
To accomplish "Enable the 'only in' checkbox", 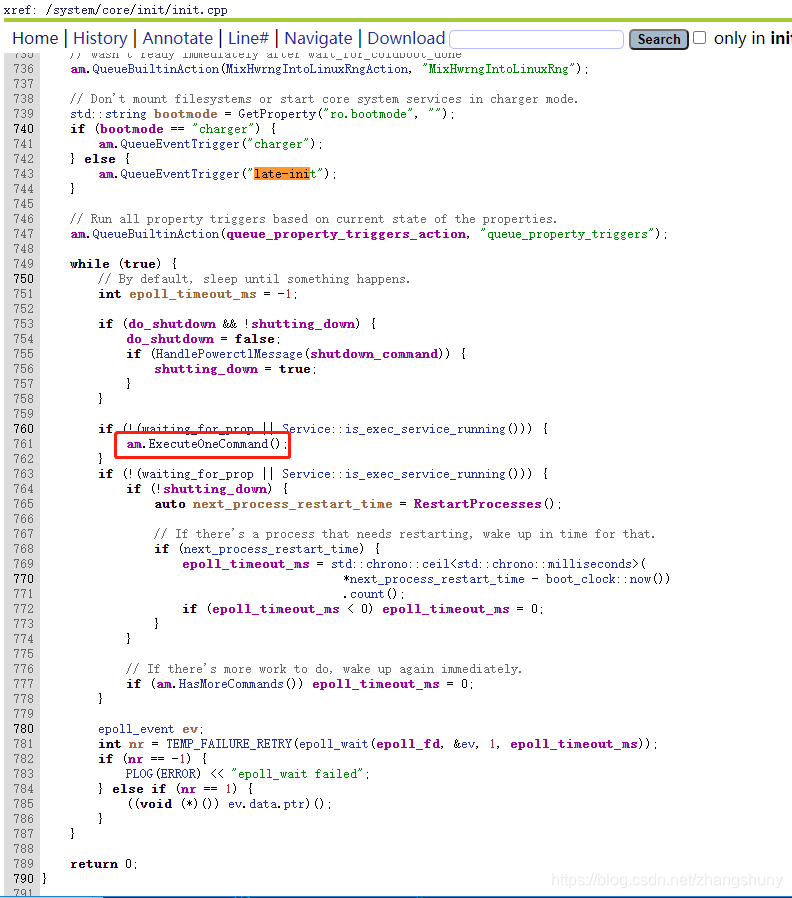I will (699, 38).
